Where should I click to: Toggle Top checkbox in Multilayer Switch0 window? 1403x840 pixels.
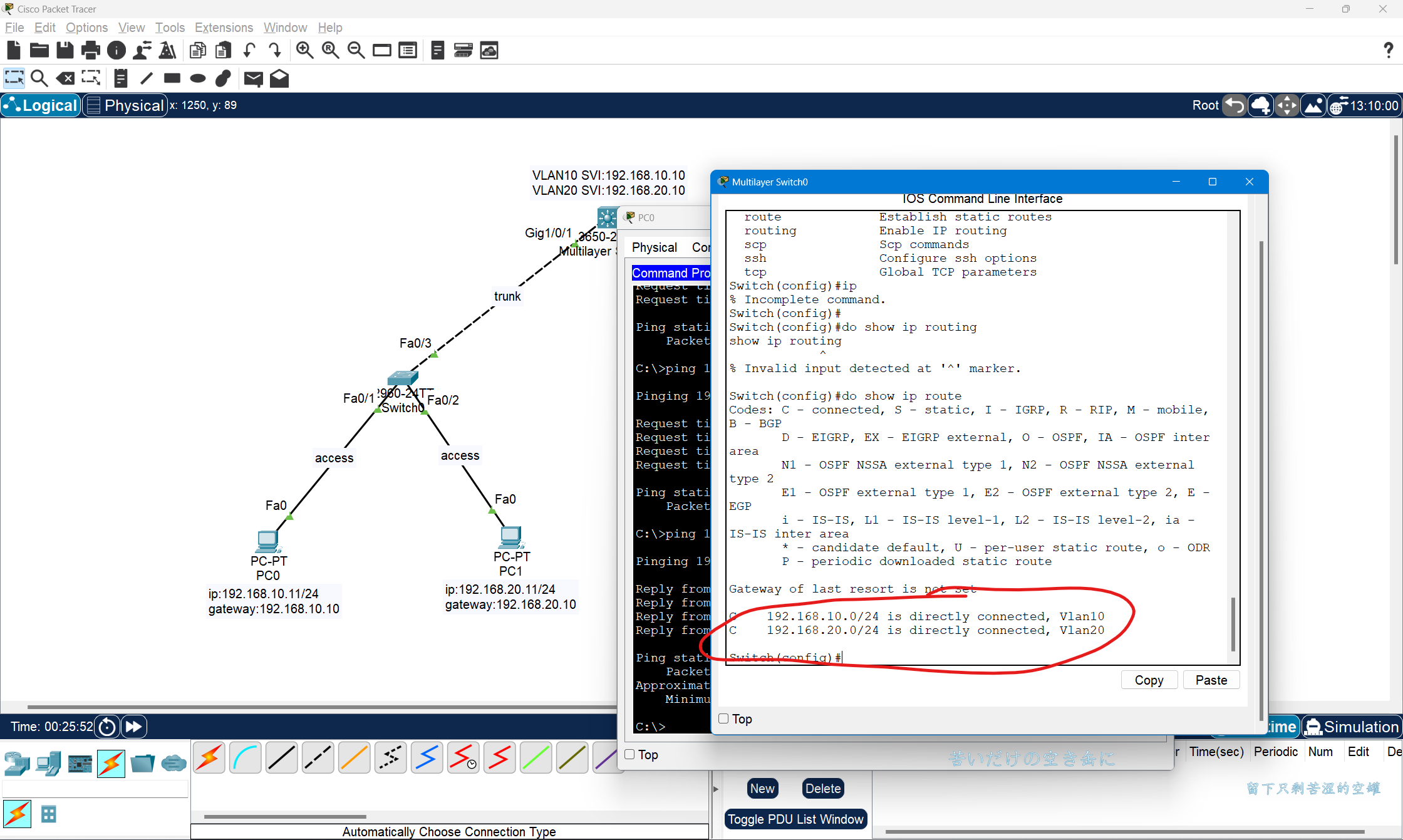[x=723, y=718]
